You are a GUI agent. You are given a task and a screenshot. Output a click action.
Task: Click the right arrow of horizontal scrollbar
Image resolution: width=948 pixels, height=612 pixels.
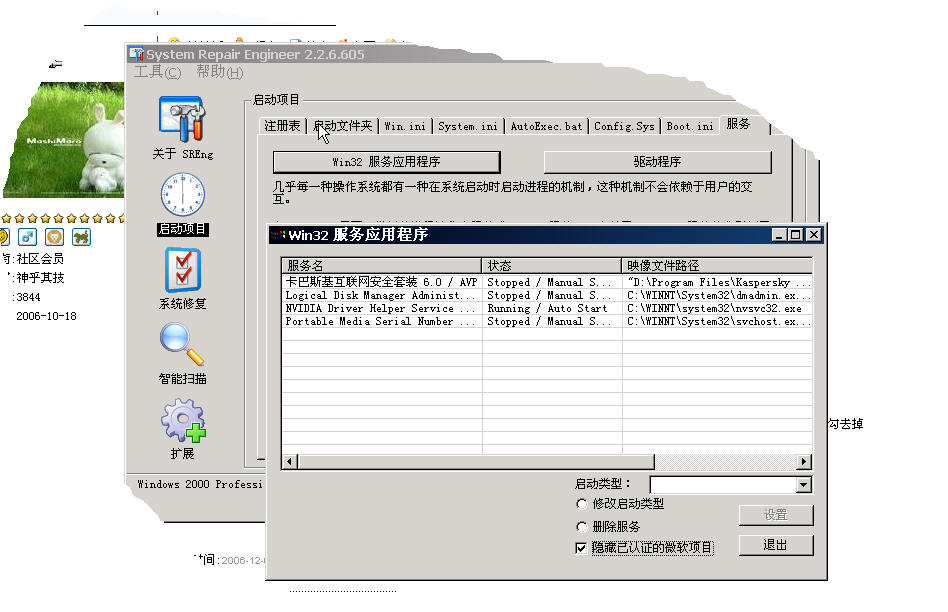804,462
